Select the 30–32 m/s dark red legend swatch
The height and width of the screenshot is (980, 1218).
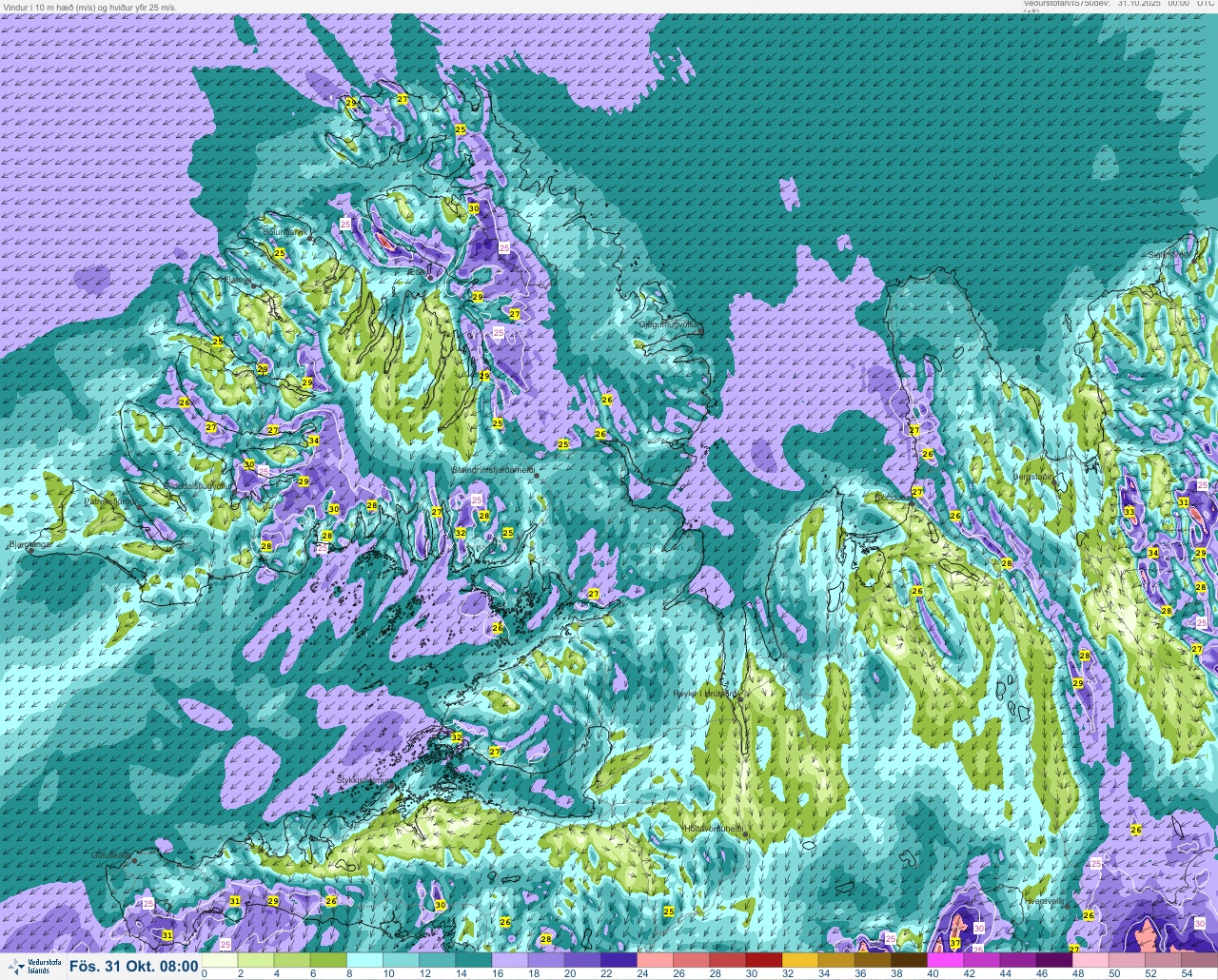(766, 961)
